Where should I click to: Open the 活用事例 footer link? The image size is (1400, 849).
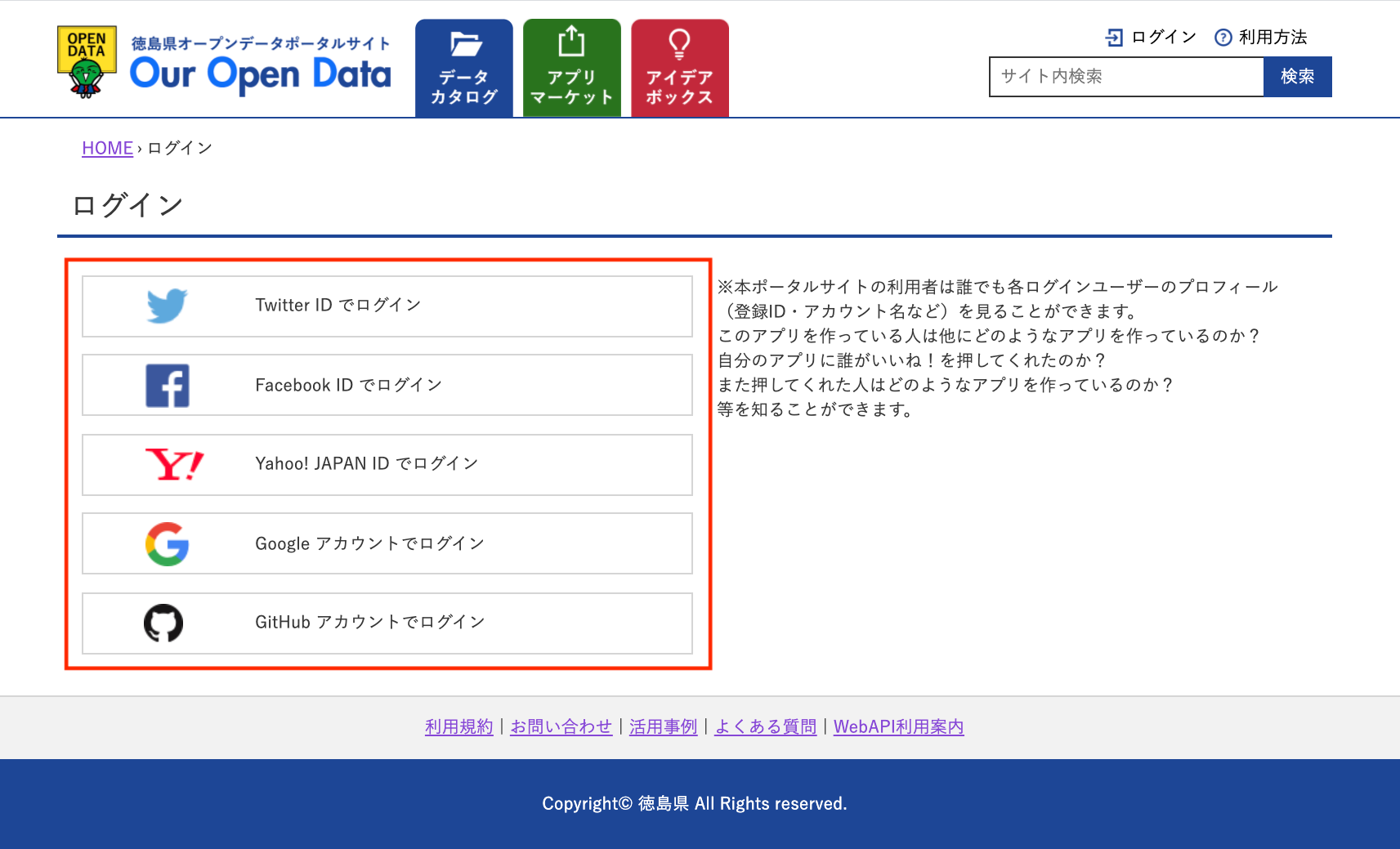pyautogui.click(x=664, y=726)
